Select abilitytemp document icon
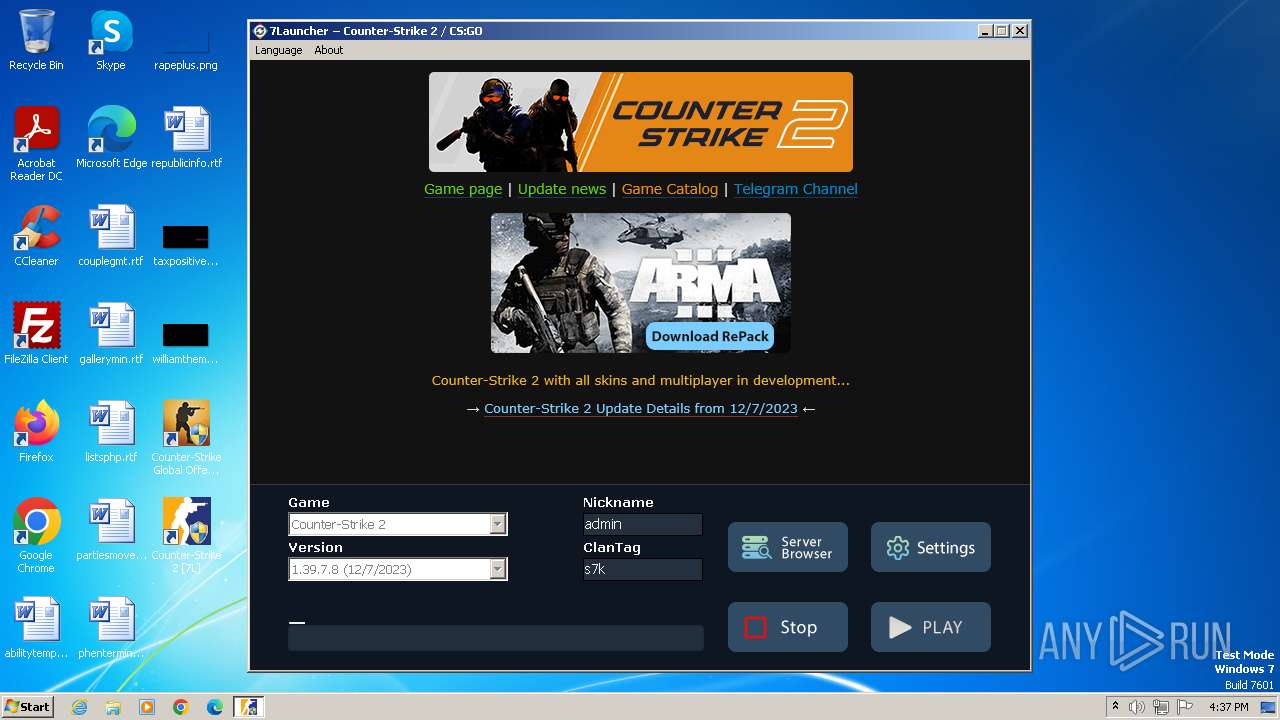 (36, 627)
